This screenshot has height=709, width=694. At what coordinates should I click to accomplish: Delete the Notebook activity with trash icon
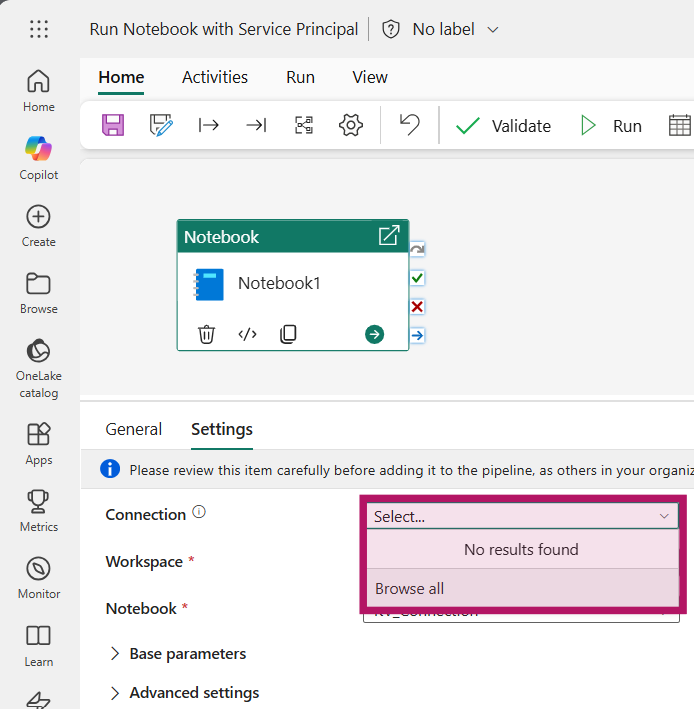(206, 334)
